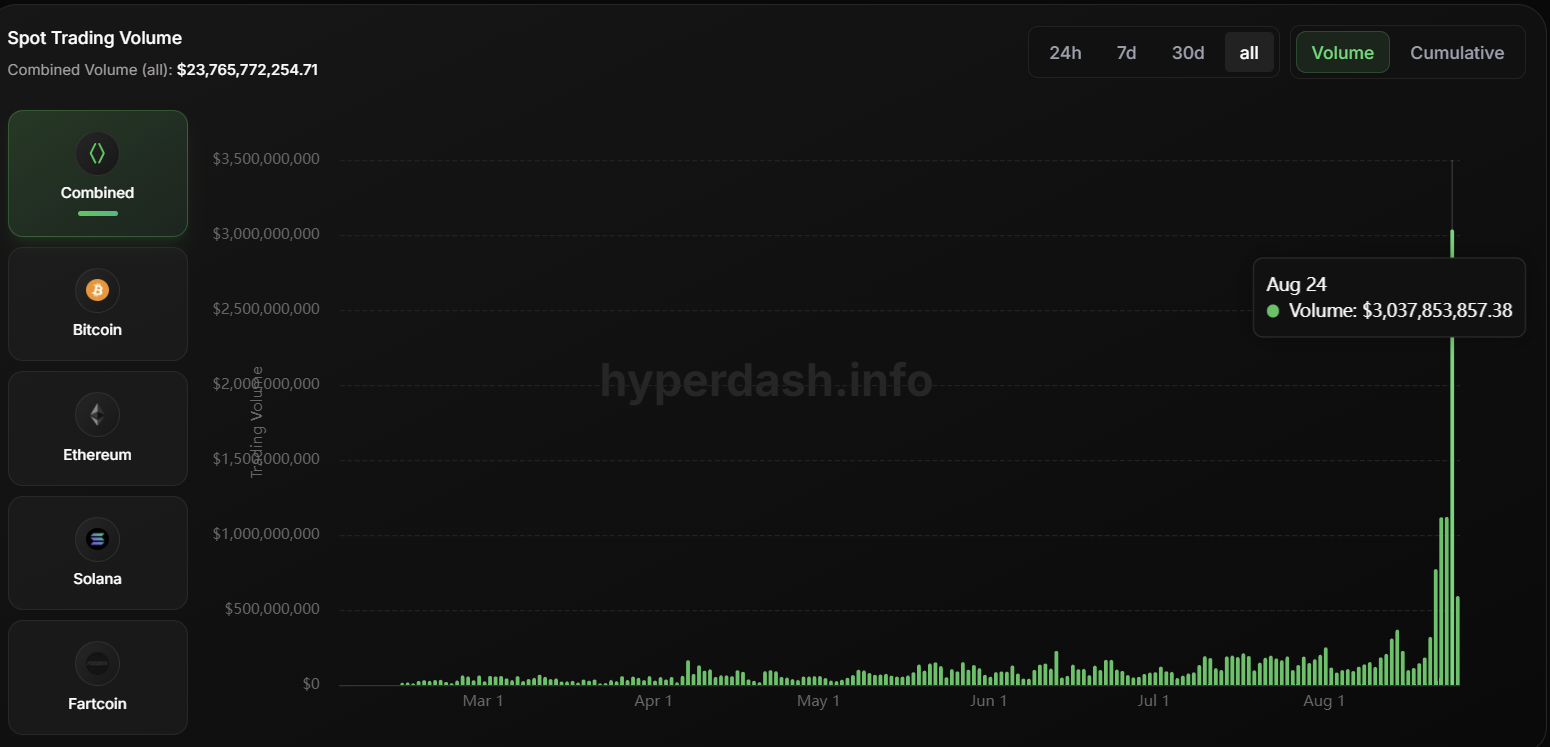Viewport: 1550px width, 747px height.
Task: Select the Fartcoin icon
Action: point(97,663)
